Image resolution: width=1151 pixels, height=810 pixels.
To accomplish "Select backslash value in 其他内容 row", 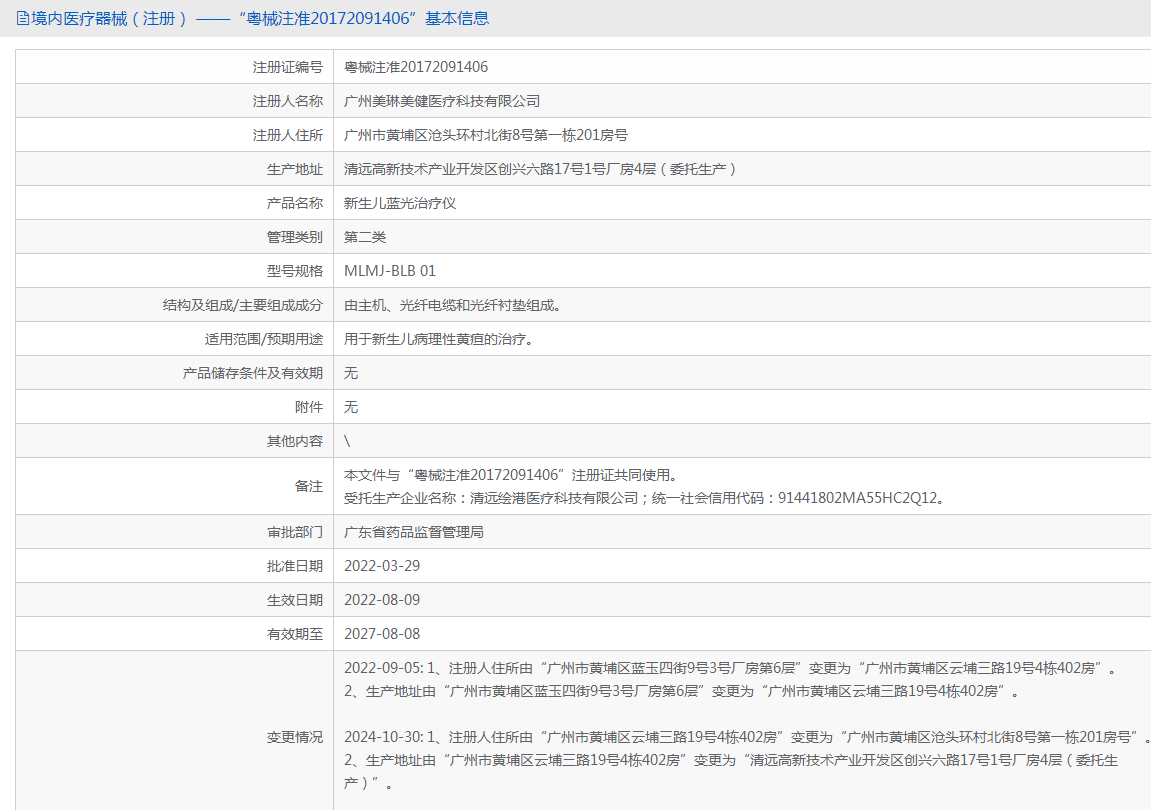I will click(x=347, y=441).
